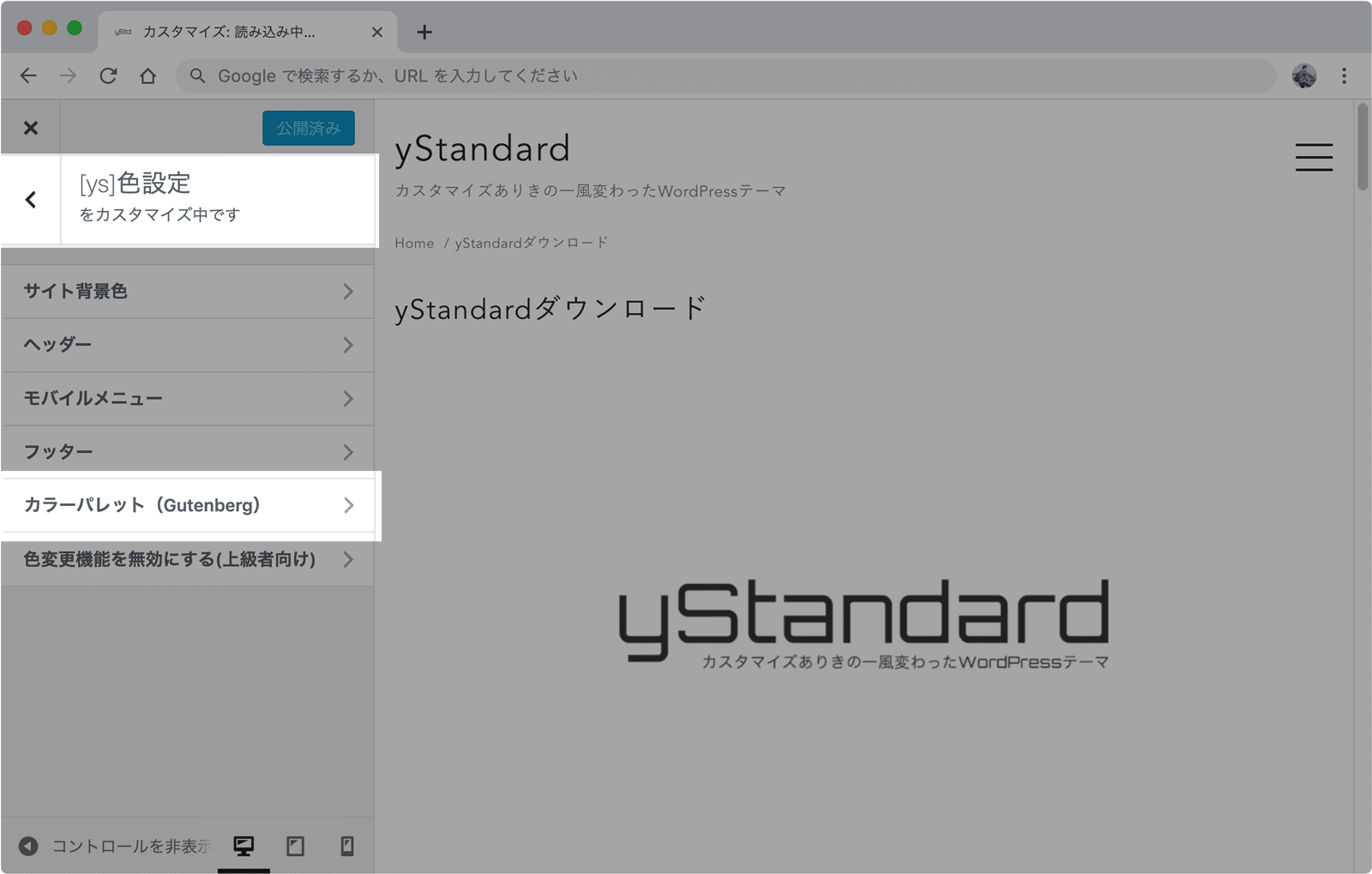Switch to tablet preview icon
The image size is (1372, 874).
point(295,847)
